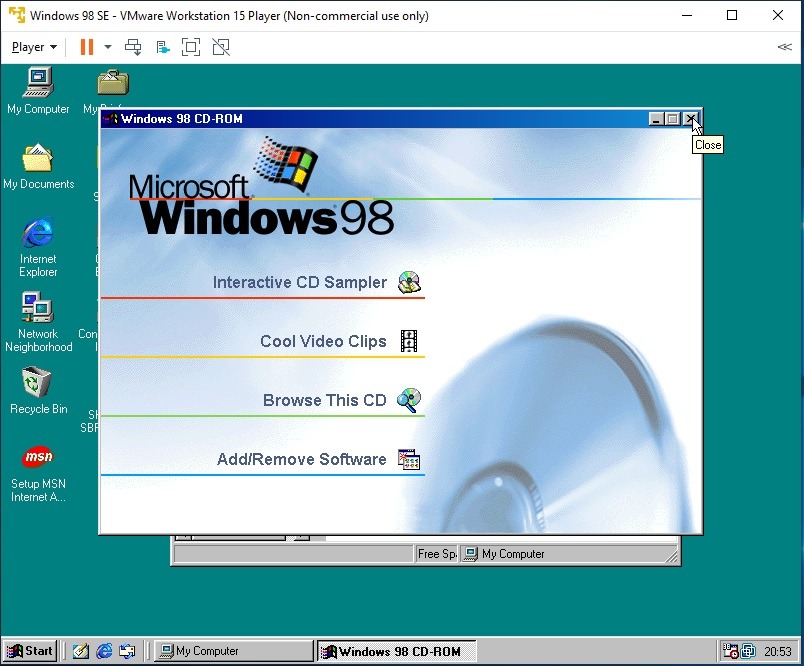Click the 20:53 taskbar clock
Viewport: 804px width, 666px height.
(778, 651)
